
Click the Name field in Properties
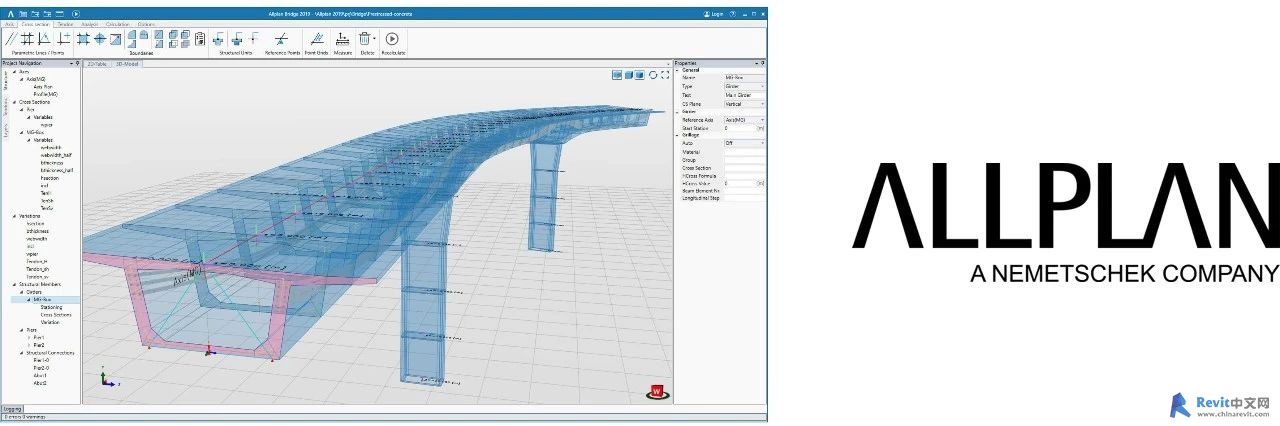[x=745, y=77]
